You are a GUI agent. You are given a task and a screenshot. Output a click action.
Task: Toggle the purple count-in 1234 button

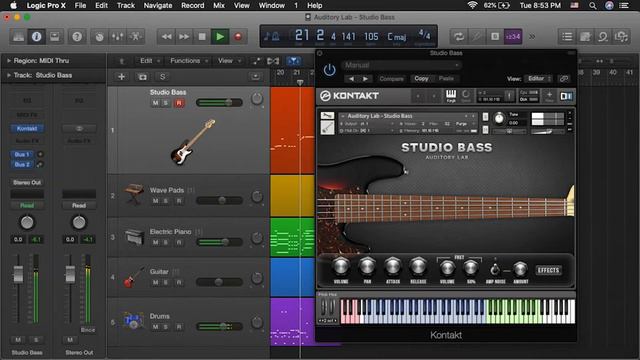(x=513, y=37)
